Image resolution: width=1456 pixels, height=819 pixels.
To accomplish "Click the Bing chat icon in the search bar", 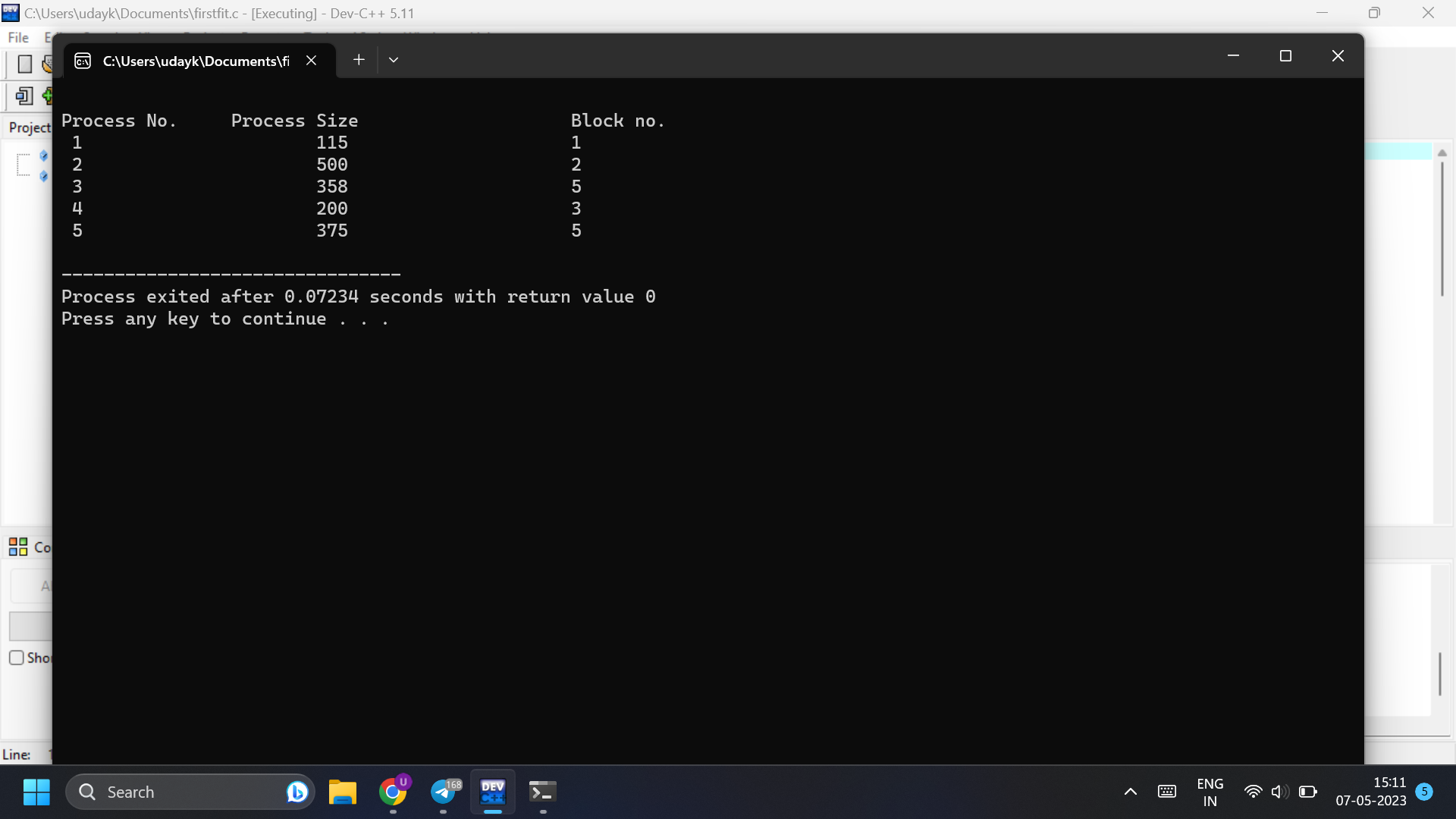I will (297, 791).
